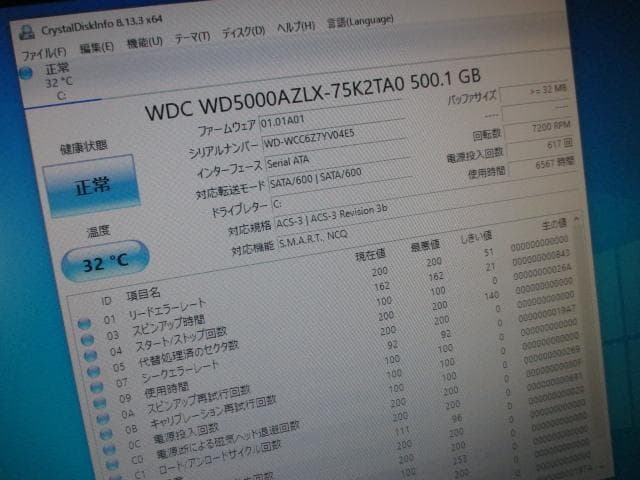Select the C: drive status circle icon
640x480 pixels.
(x=26, y=73)
